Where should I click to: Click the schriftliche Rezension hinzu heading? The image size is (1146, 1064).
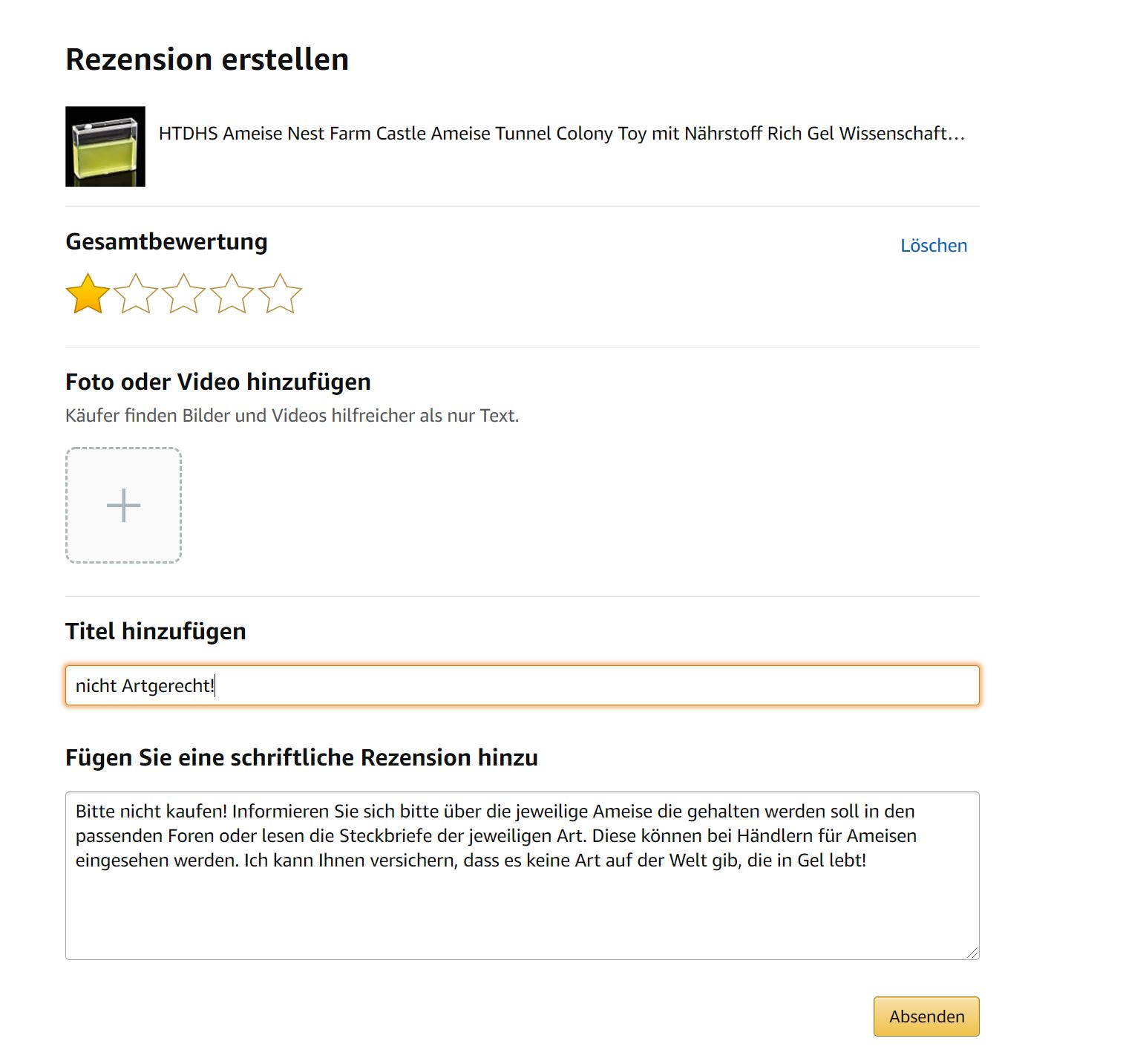[x=301, y=757]
